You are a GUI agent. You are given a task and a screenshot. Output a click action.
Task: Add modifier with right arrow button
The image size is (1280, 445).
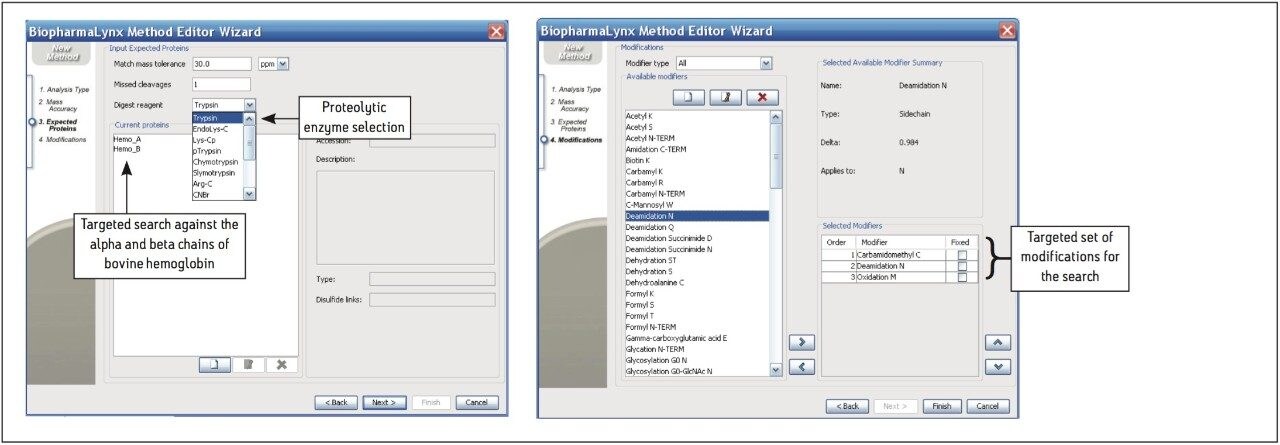(x=801, y=342)
